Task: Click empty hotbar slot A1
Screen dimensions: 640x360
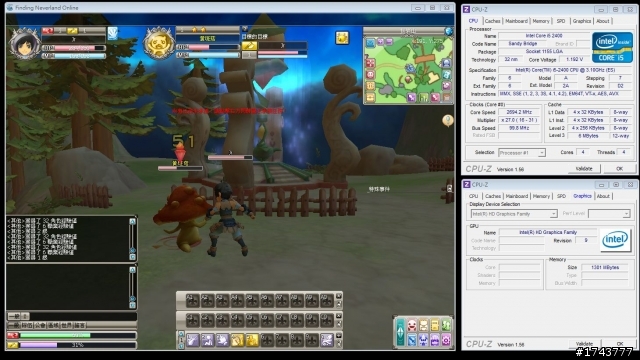Action: 193,301
